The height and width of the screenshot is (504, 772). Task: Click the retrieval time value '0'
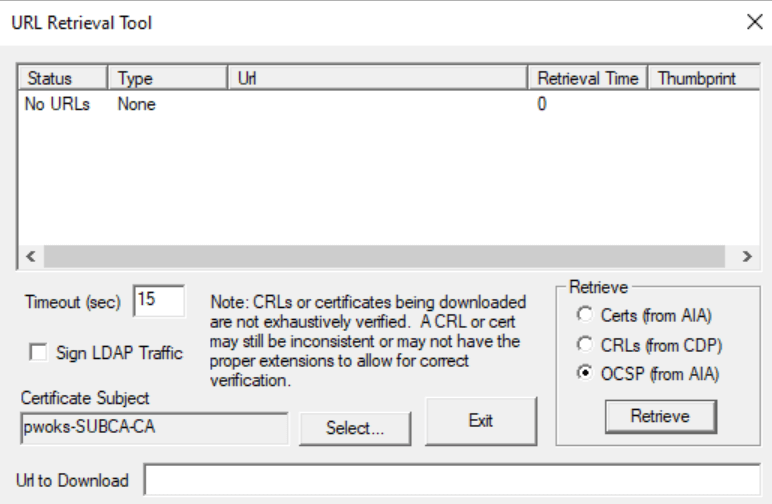542,104
